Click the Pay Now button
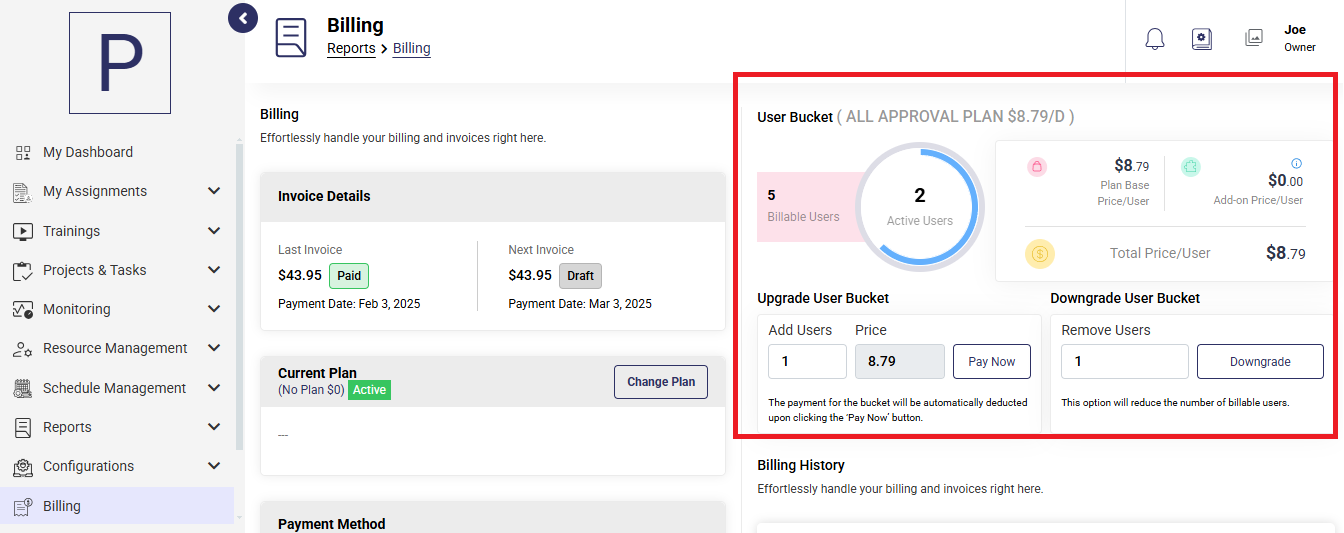The width and height of the screenshot is (1344, 533). (x=992, y=362)
